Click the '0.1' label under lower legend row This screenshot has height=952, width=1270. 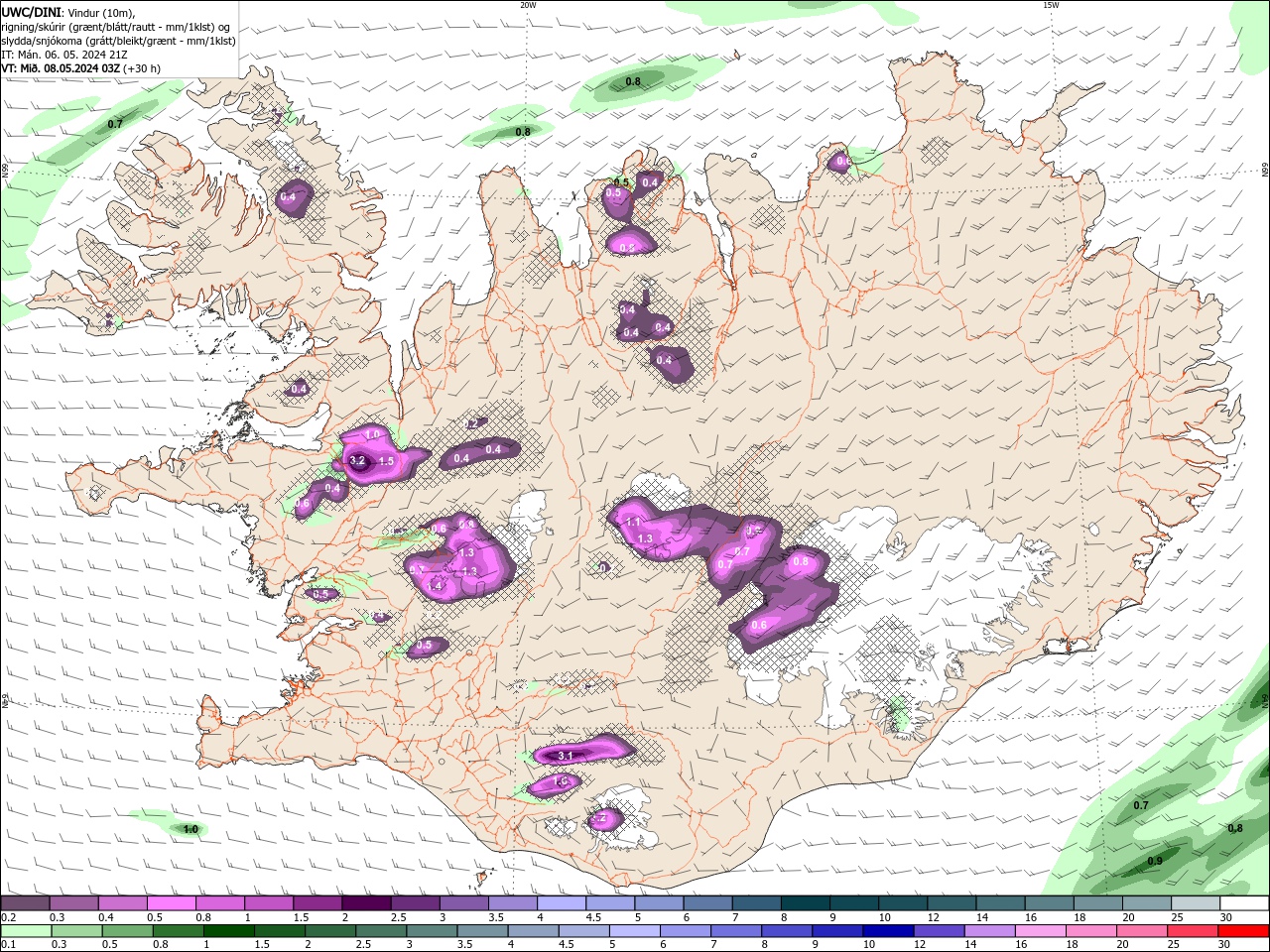coord(8,945)
